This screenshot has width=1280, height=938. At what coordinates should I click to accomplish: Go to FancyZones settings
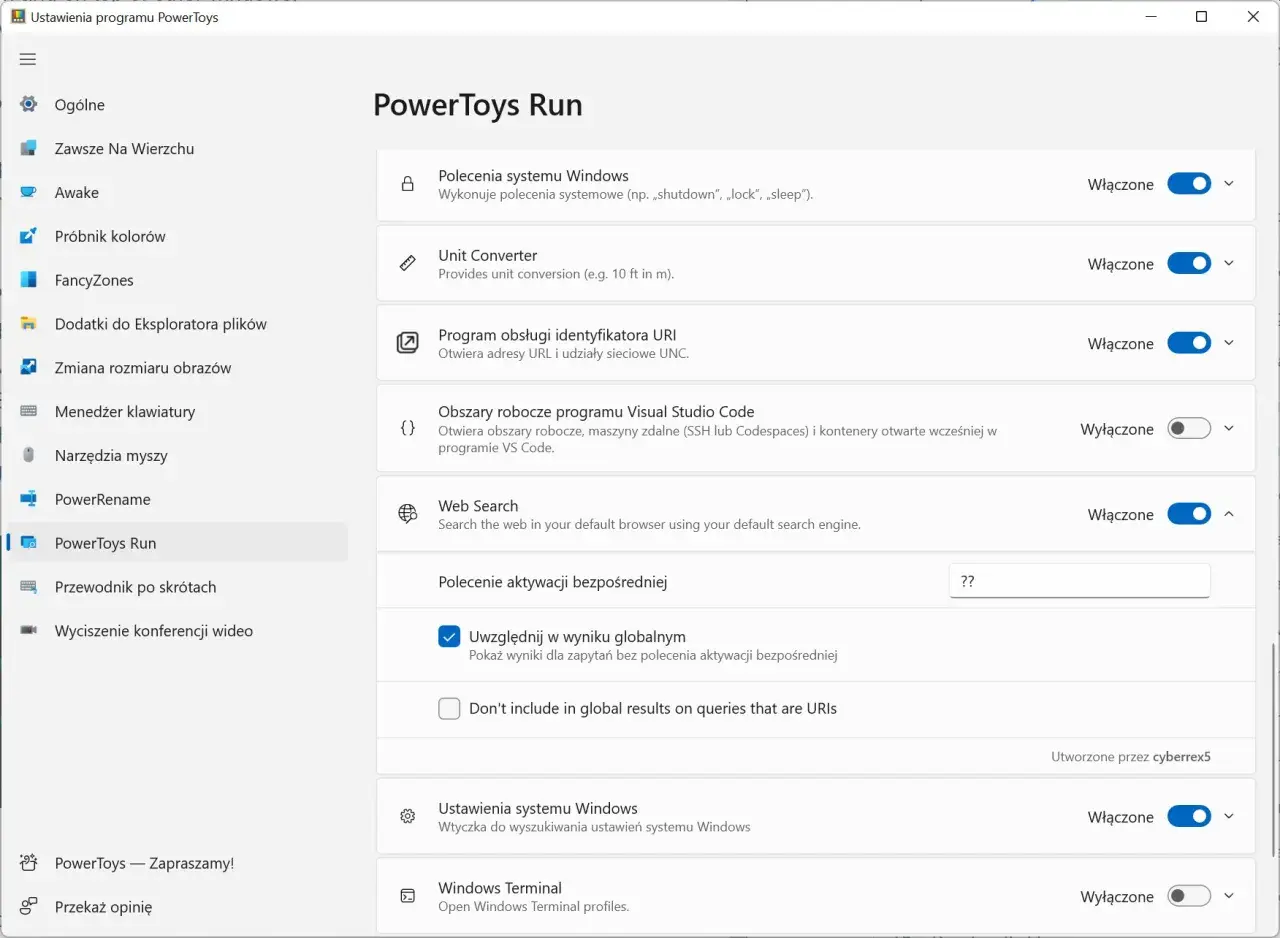pyautogui.click(x=177, y=280)
